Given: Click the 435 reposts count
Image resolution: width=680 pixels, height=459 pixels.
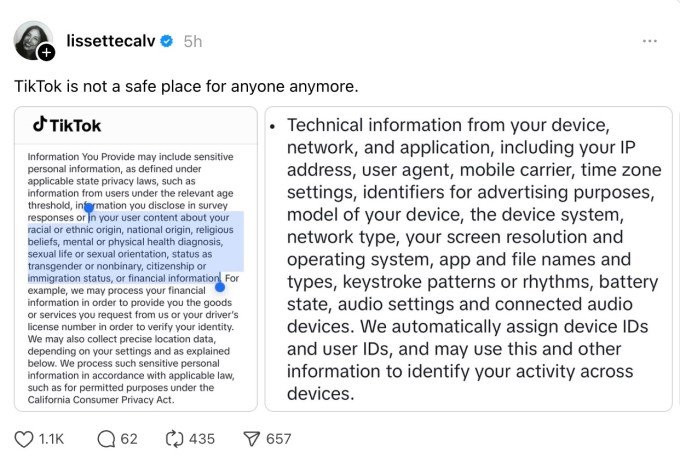Looking at the screenshot, I should [202, 438].
